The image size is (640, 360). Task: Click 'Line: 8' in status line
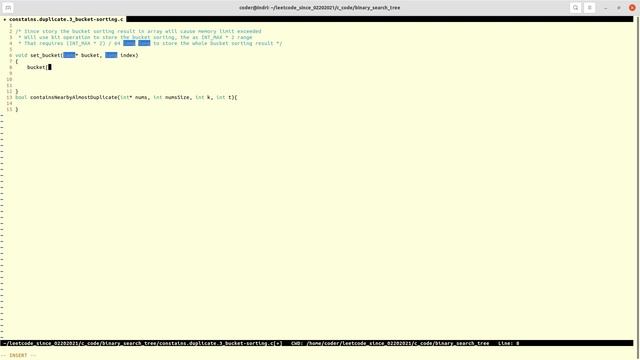pyautogui.click(x=509, y=343)
